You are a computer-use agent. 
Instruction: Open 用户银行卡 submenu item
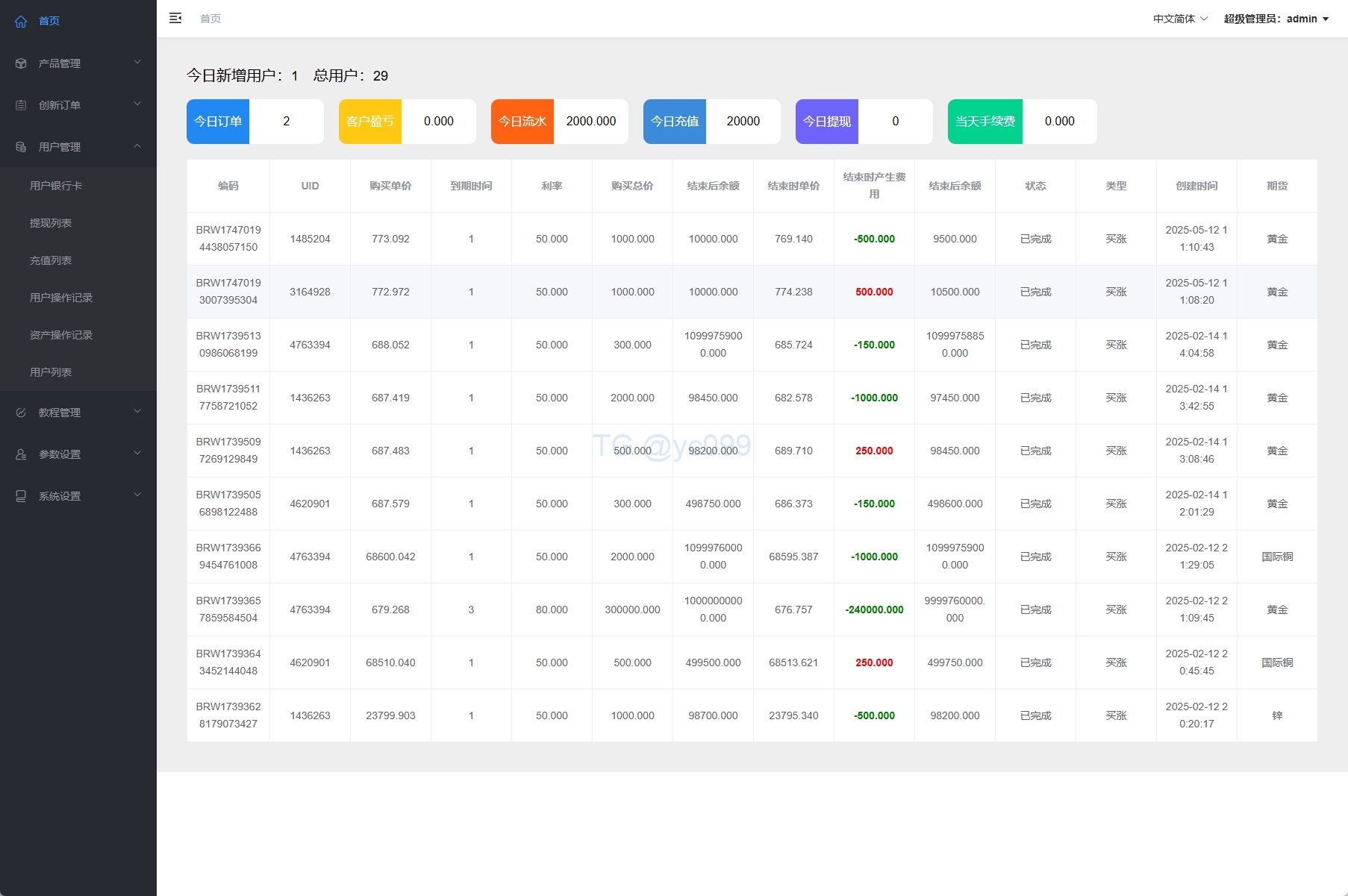(x=56, y=186)
